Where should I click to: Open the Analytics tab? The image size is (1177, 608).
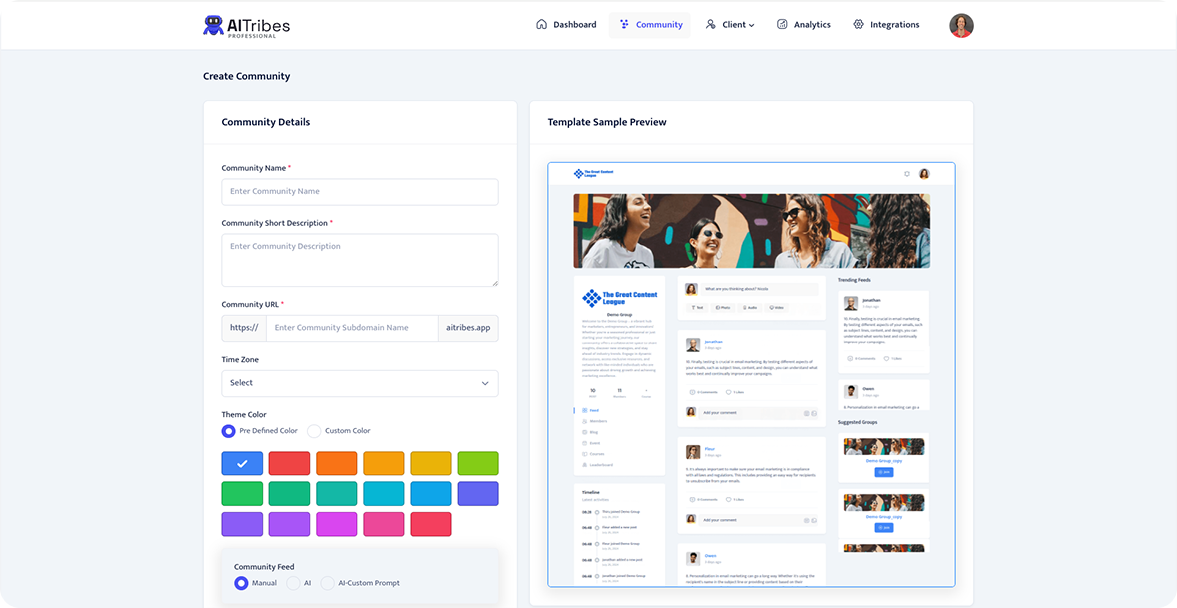tap(812, 25)
